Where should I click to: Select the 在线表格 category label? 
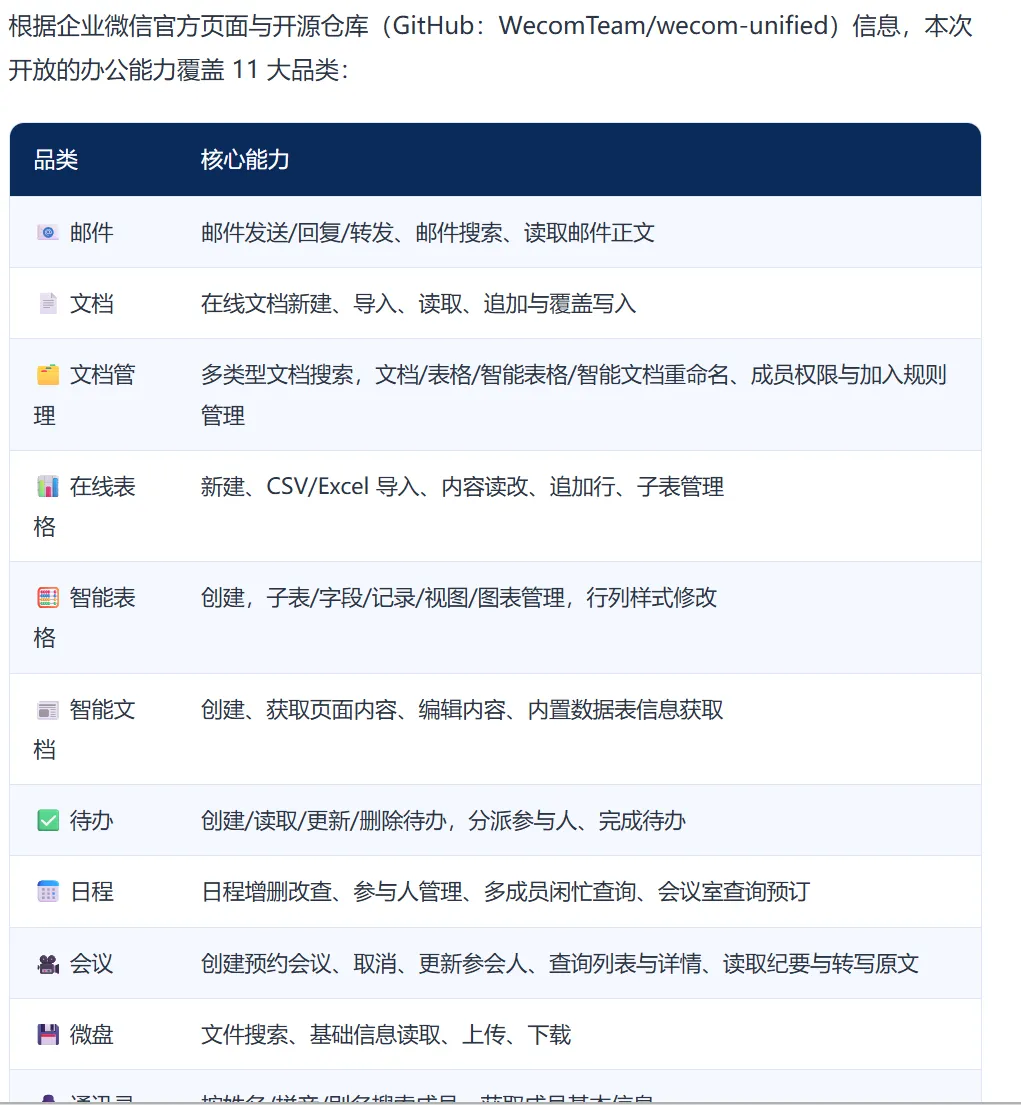tap(85, 506)
